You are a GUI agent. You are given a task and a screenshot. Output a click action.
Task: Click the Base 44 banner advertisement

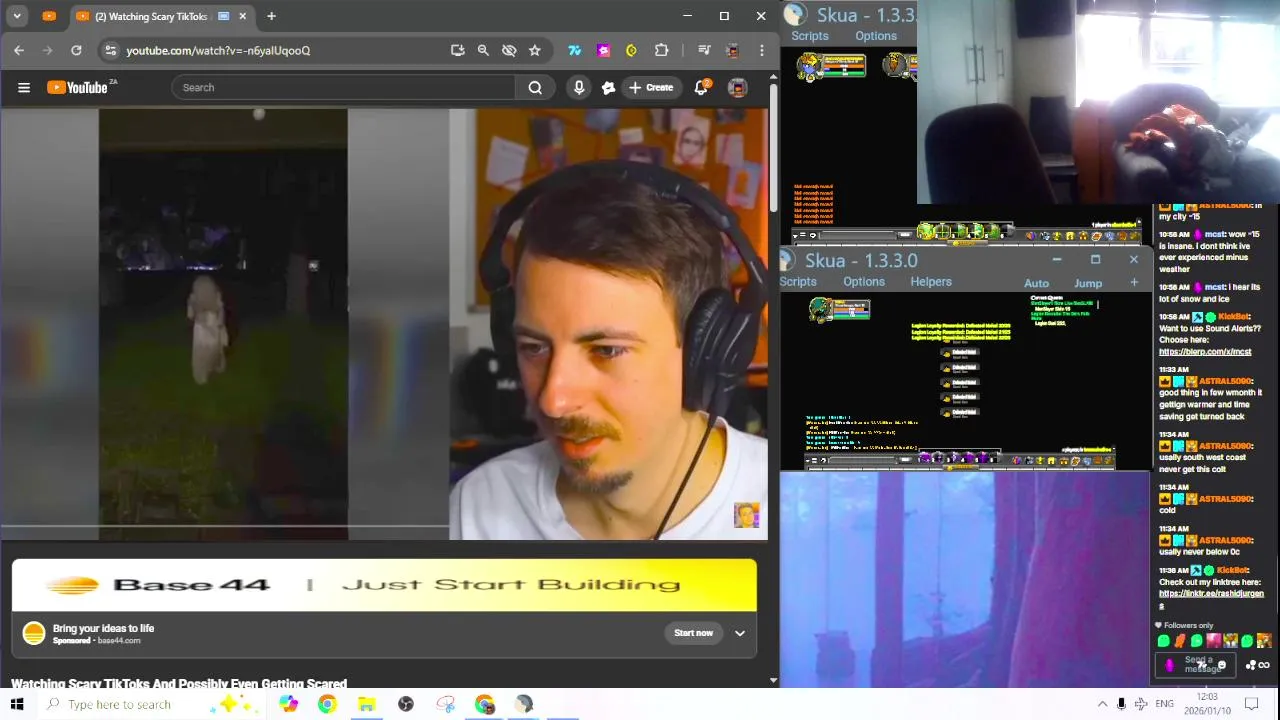tap(384, 585)
